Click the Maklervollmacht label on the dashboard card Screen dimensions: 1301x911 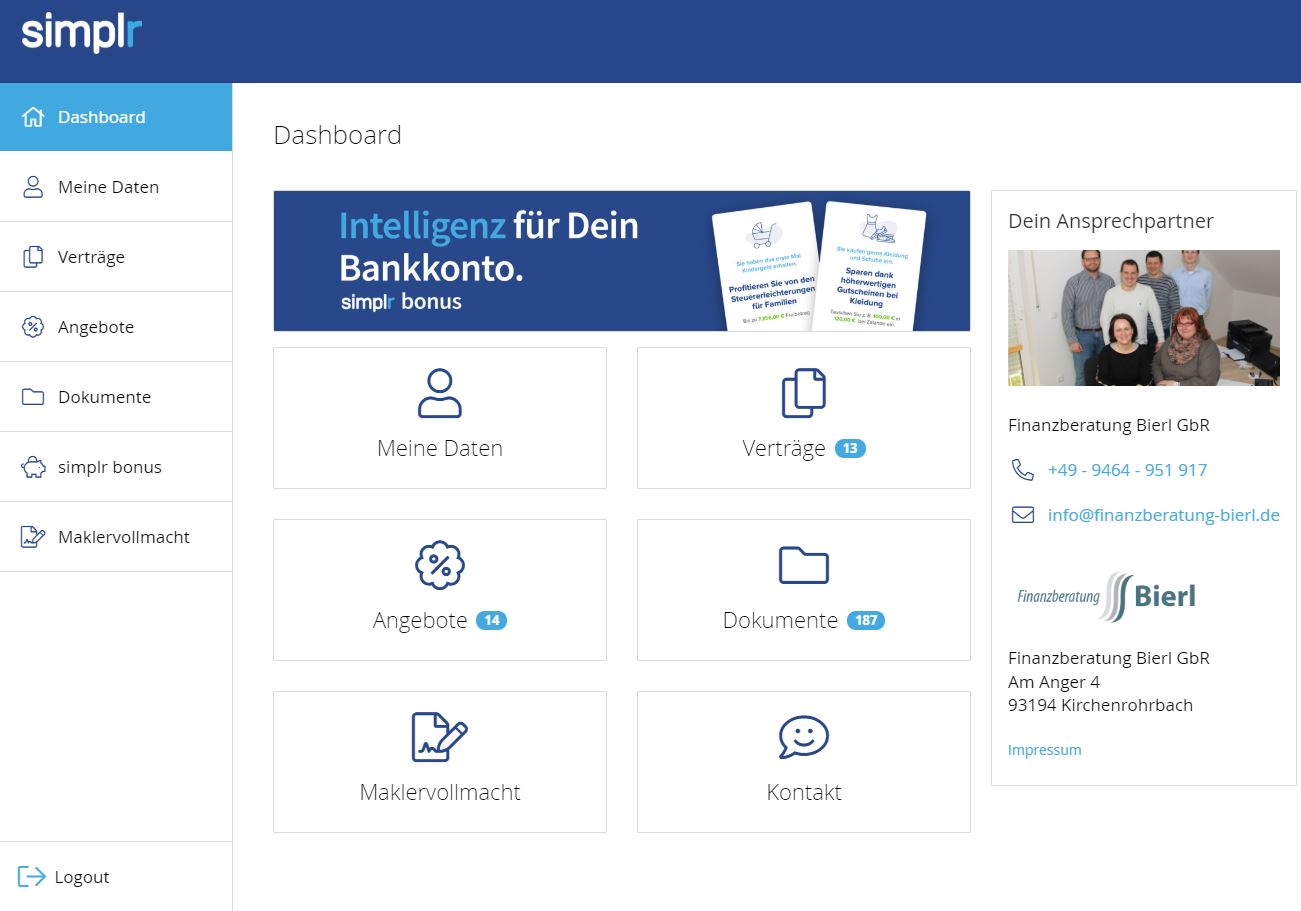click(440, 792)
